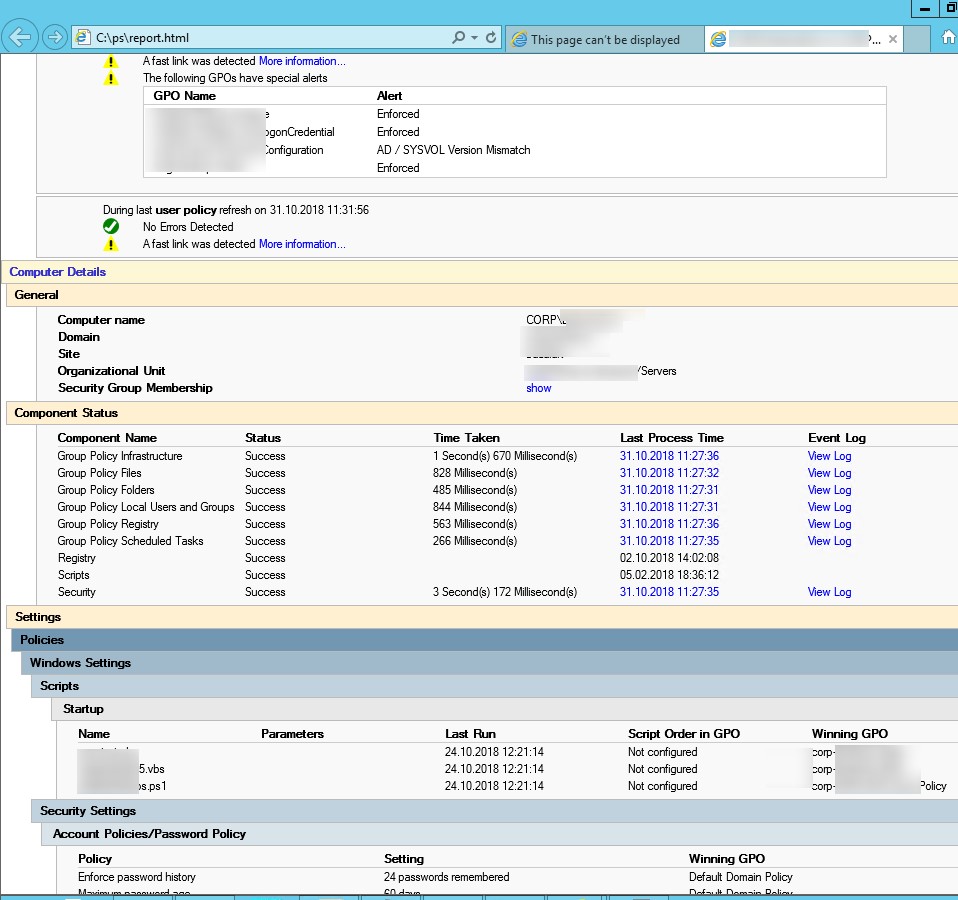
Task: Click the browser Back arrow button
Action: coord(20,38)
